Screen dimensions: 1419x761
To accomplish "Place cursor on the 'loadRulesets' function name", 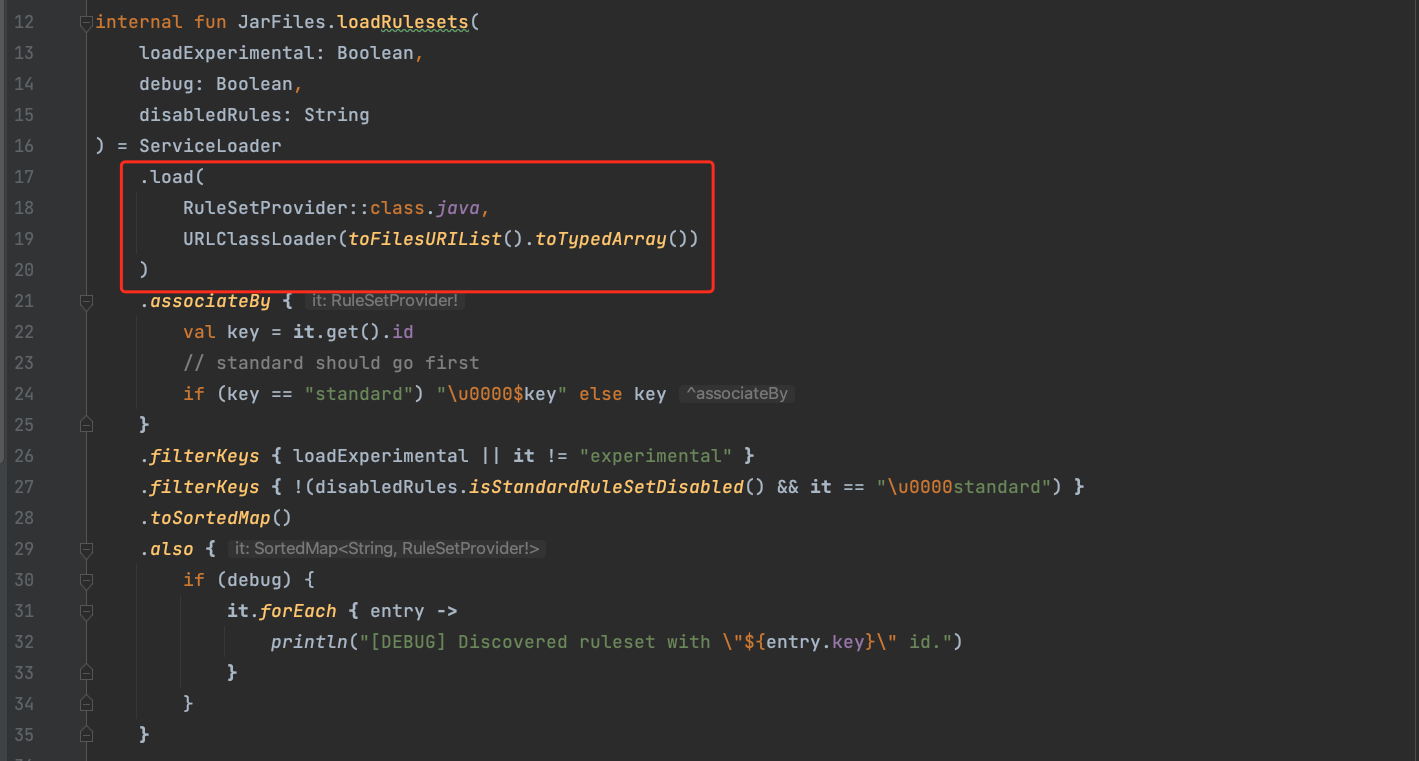I will tap(403, 22).
